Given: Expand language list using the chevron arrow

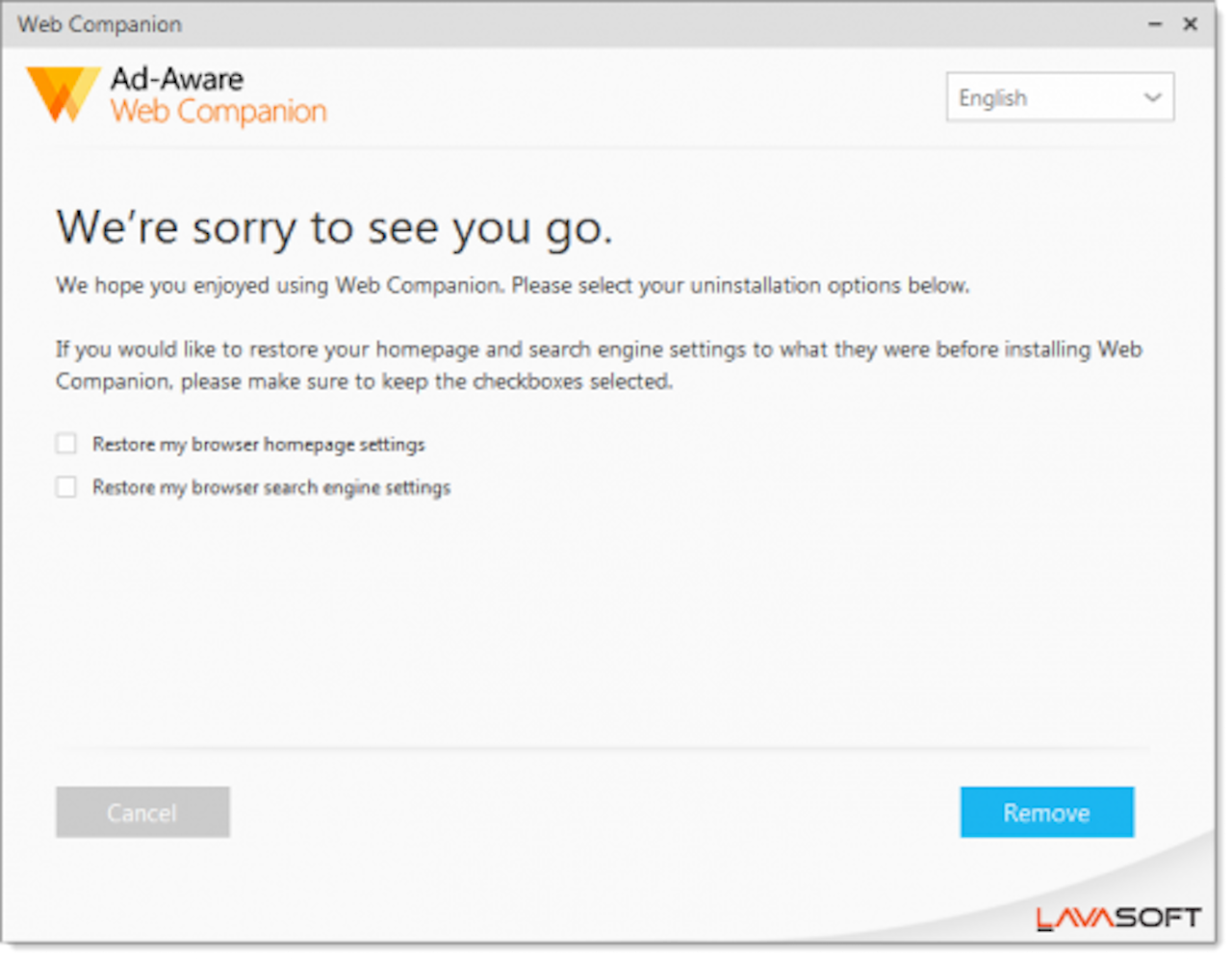Looking at the screenshot, I should (1152, 97).
